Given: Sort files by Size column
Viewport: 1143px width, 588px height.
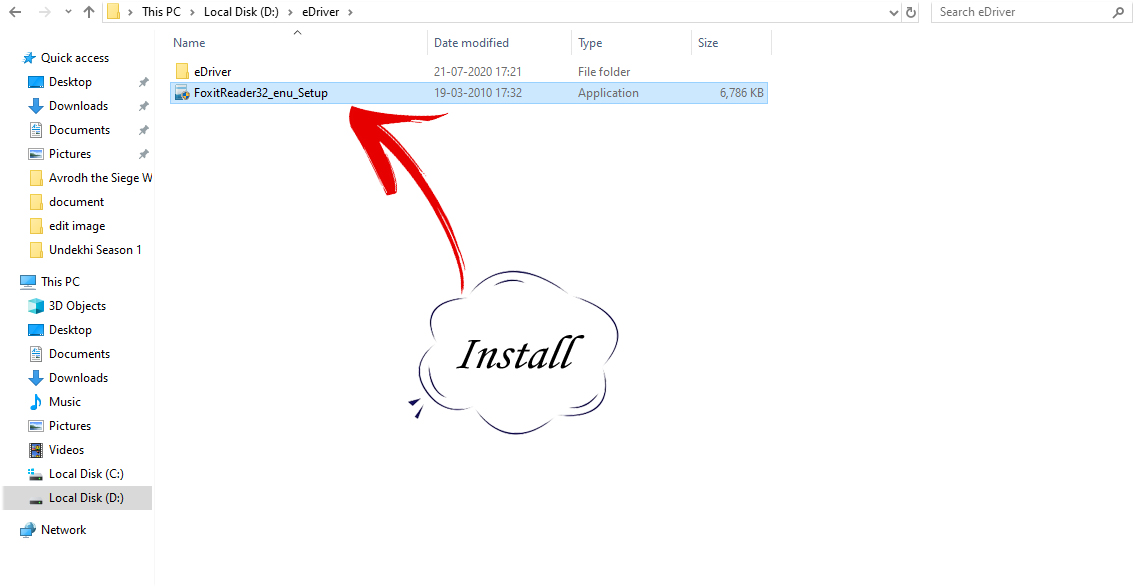Looking at the screenshot, I should 708,43.
